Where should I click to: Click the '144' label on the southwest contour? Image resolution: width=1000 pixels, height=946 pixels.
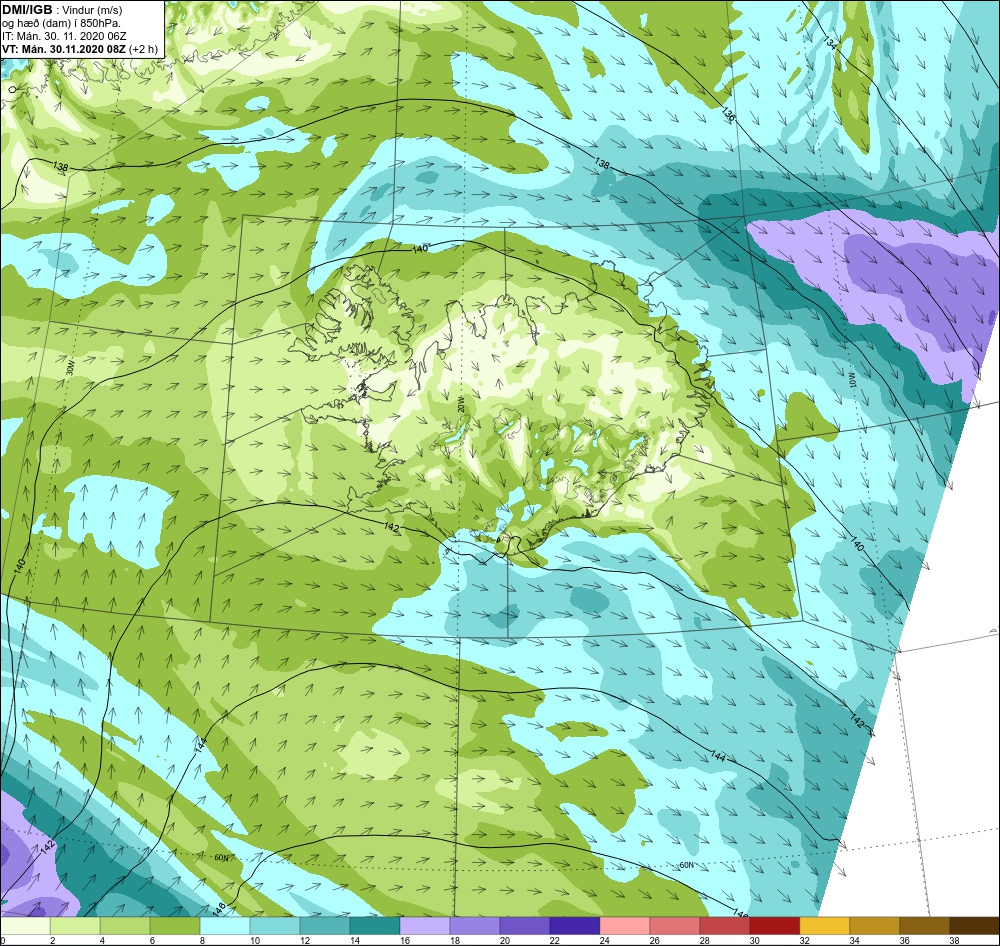click(x=200, y=746)
